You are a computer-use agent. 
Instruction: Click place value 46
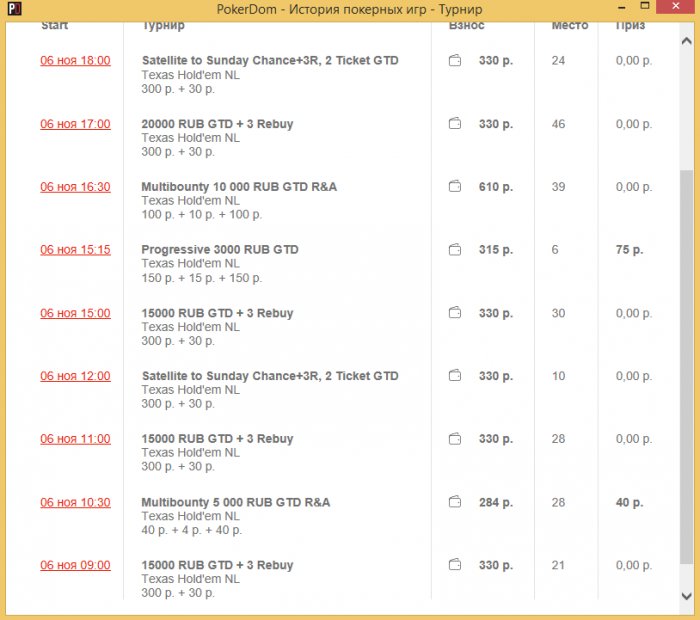558,124
